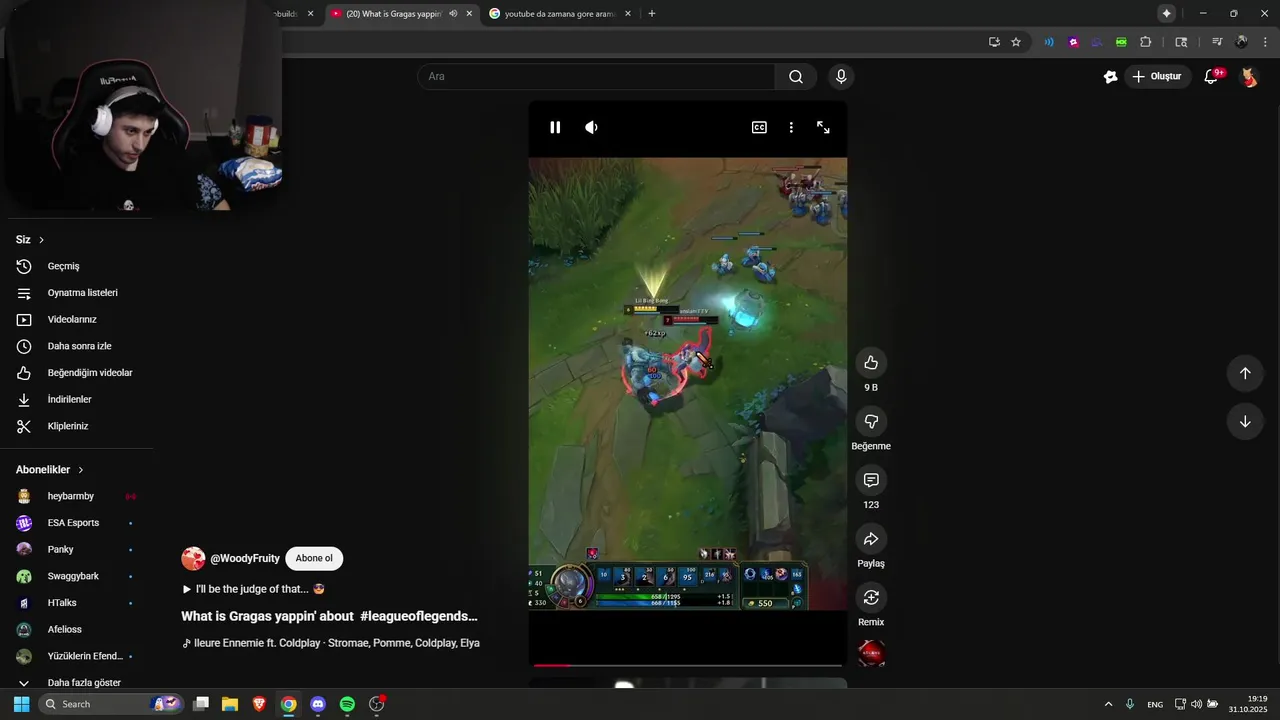This screenshot has height=720, width=1280.
Task: Open the Chrome media control icon
Action: [1217, 42]
